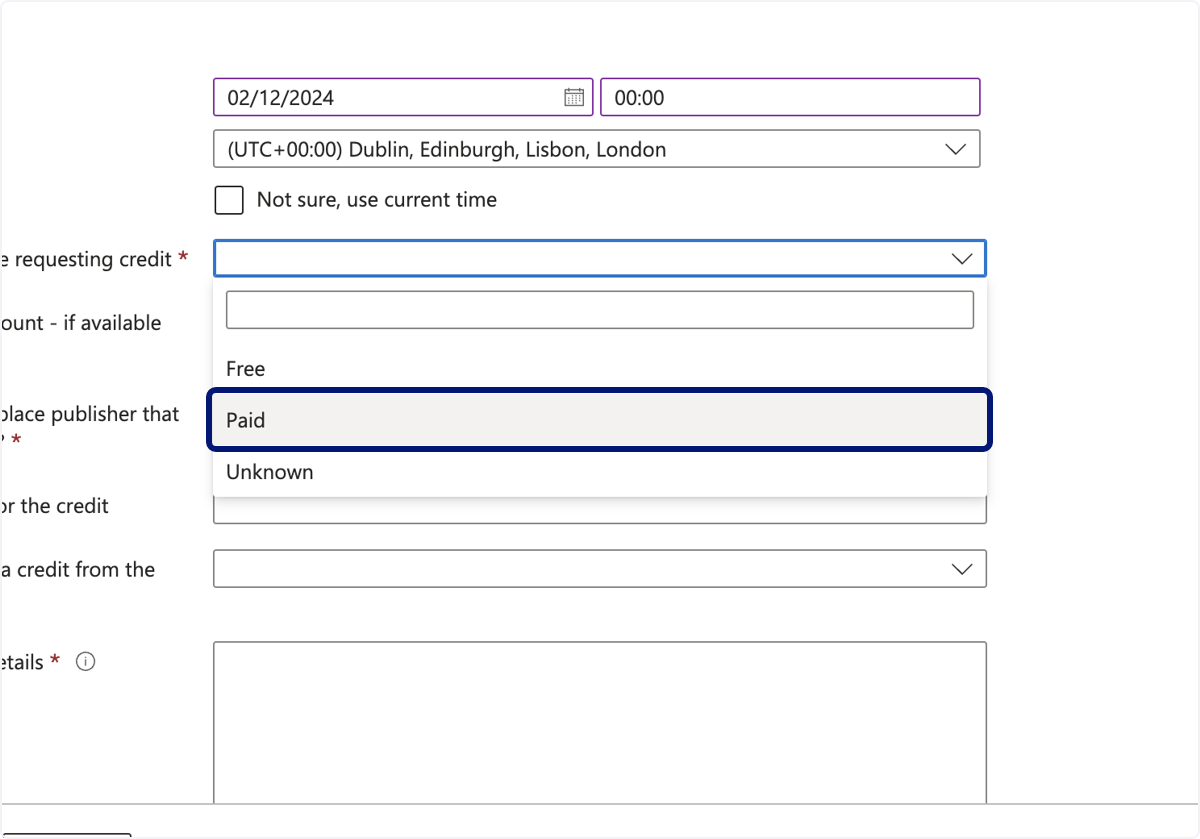Click into the large details text area

(x=600, y=722)
